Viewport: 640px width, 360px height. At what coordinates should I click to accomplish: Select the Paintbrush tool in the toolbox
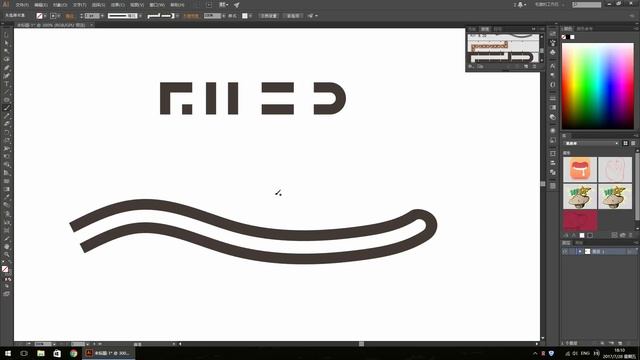point(6,108)
